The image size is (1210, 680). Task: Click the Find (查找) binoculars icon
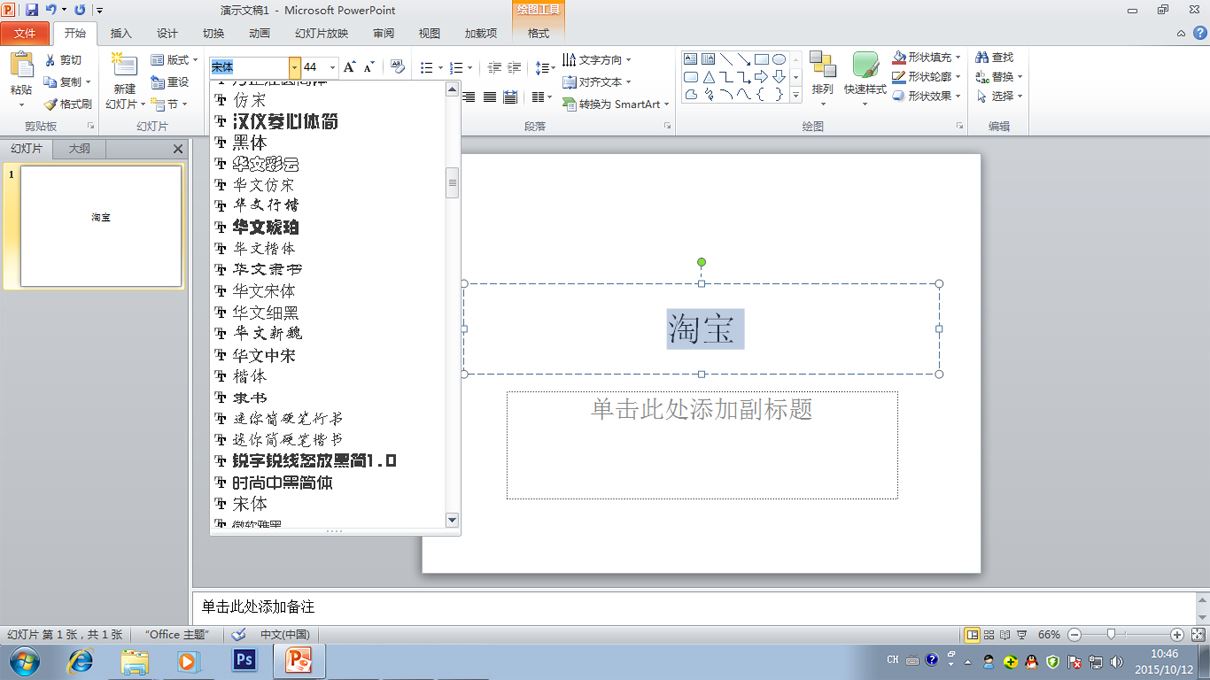pos(982,58)
